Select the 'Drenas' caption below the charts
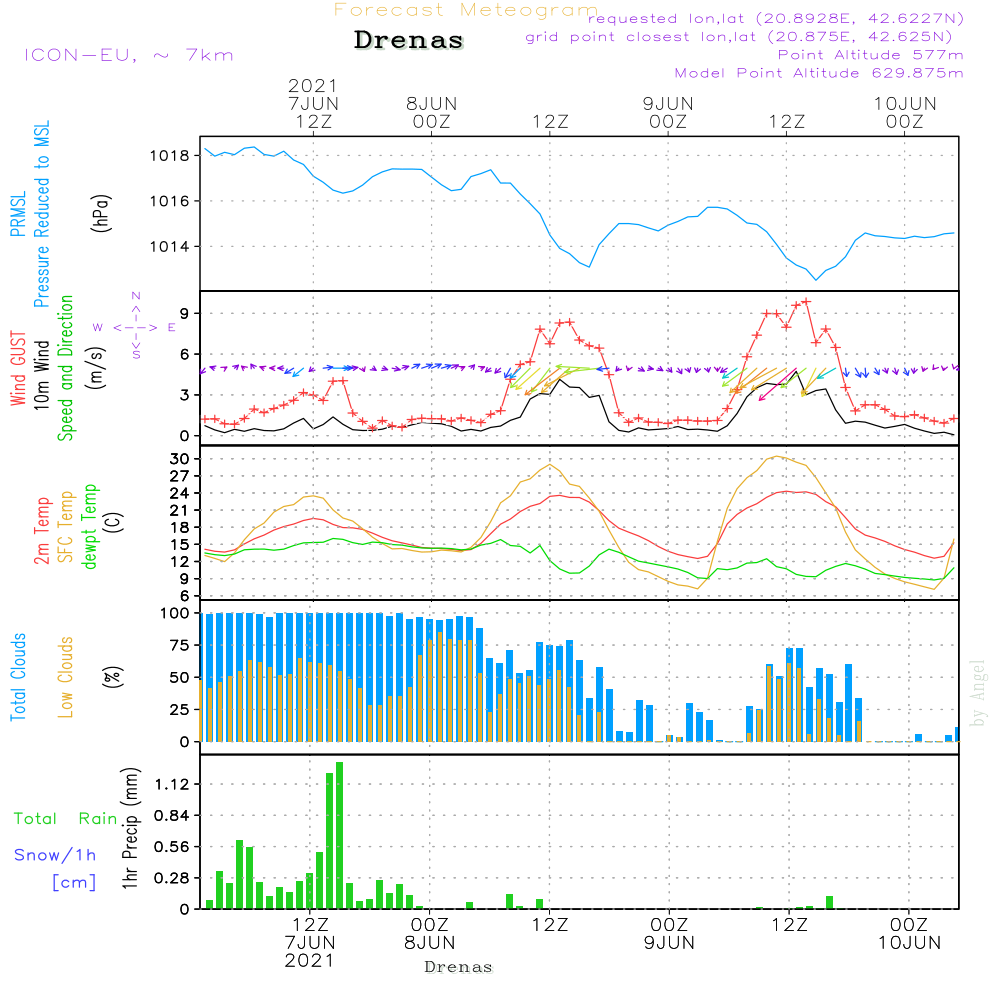 click(x=459, y=967)
